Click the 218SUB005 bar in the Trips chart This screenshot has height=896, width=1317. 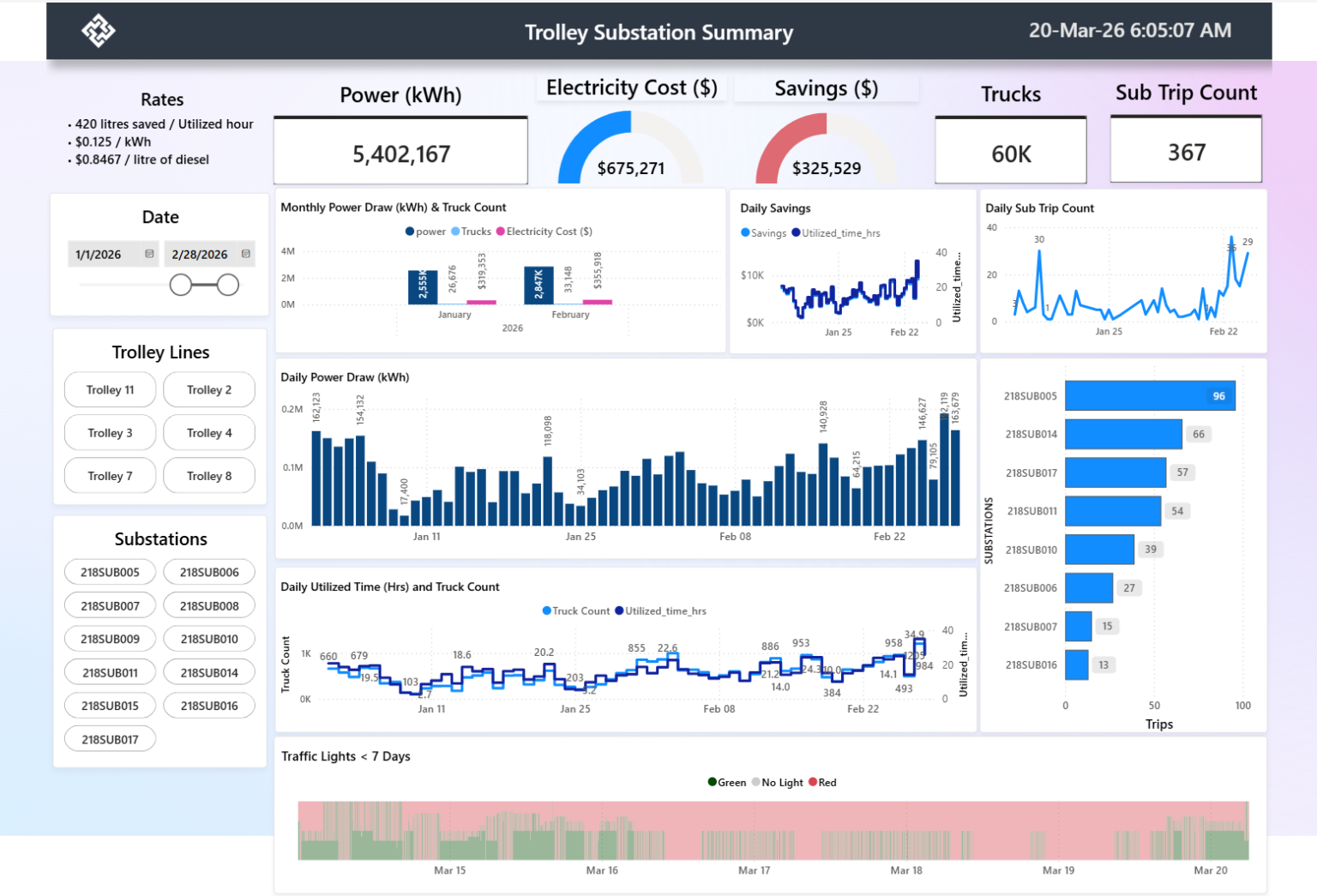tap(1149, 395)
